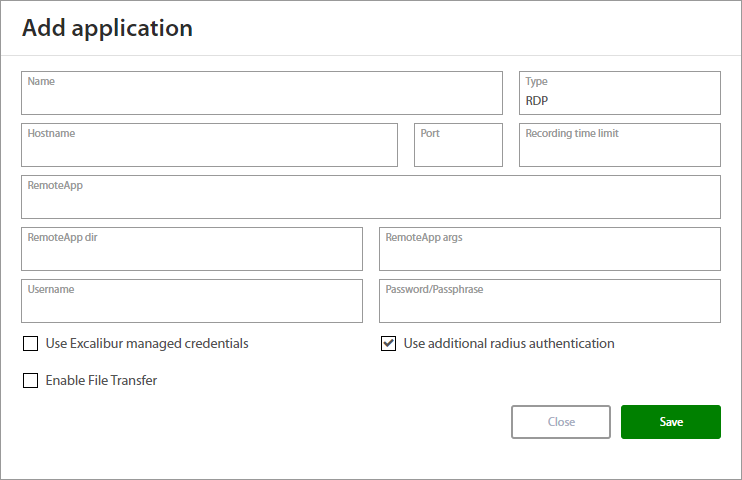Screen dimensions: 742x480
Task: Uncheck Use additional radius authentication box
Action: coord(388,344)
